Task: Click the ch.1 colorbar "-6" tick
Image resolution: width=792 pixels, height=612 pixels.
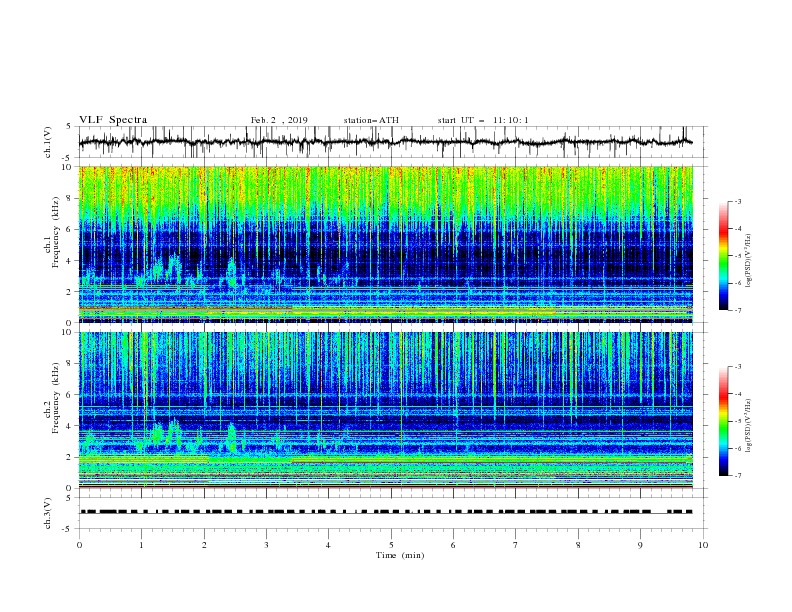Action: click(x=737, y=283)
